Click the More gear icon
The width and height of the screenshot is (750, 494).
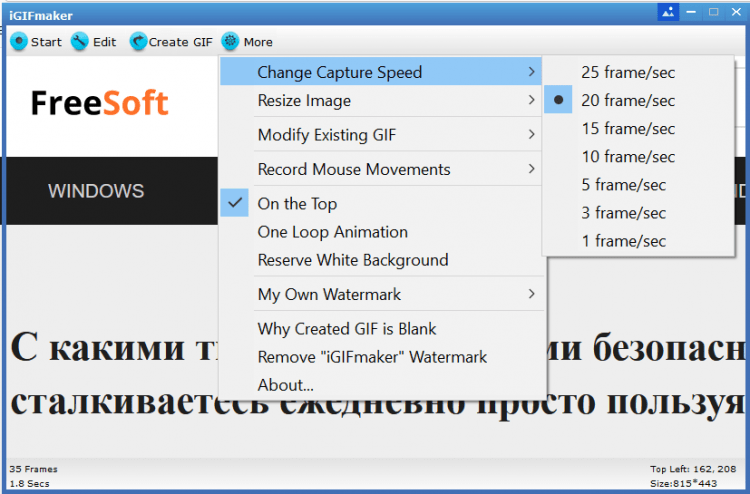pyautogui.click(x=230, y=42)
